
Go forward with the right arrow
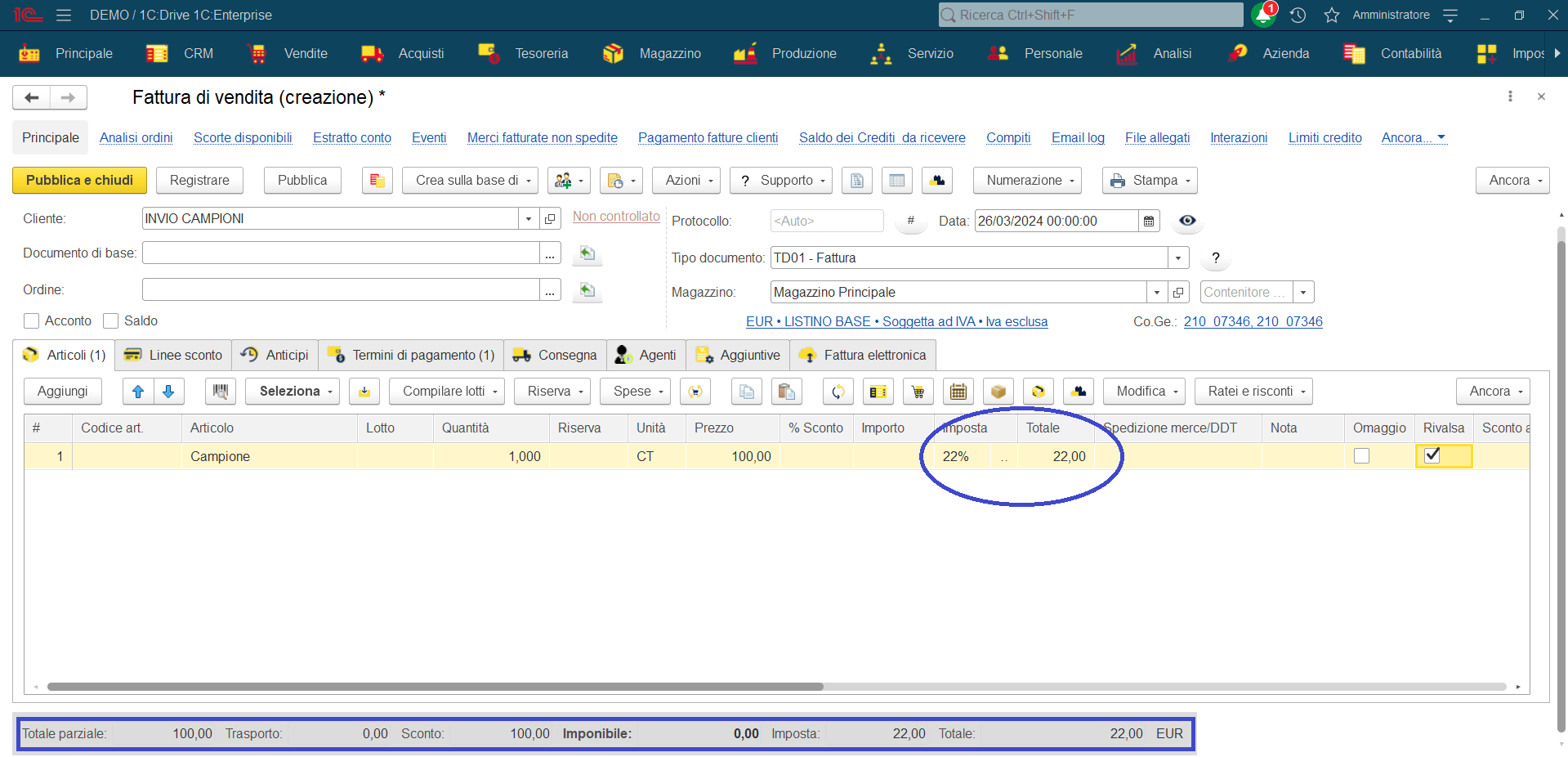[x=69, y=97]
